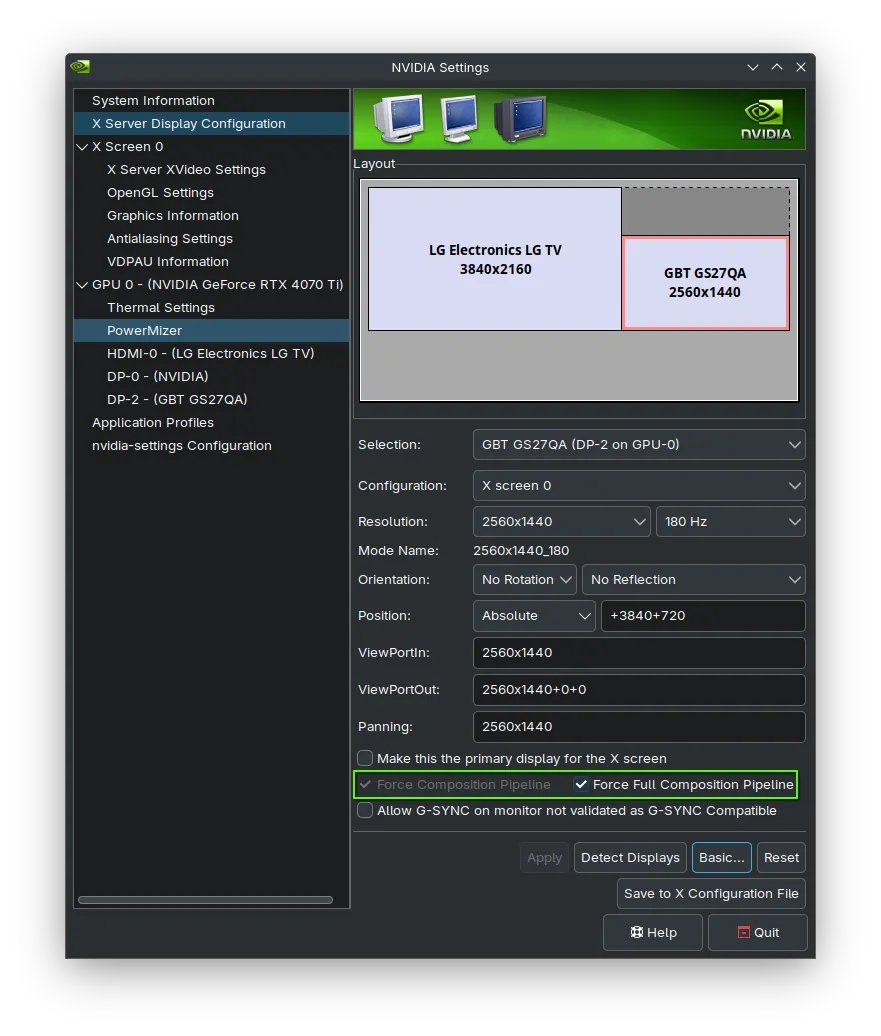The width and height of the screenshot is (881, 1036).
Task: Select the LG TV display in the layout
Action: tap(494, 258)
